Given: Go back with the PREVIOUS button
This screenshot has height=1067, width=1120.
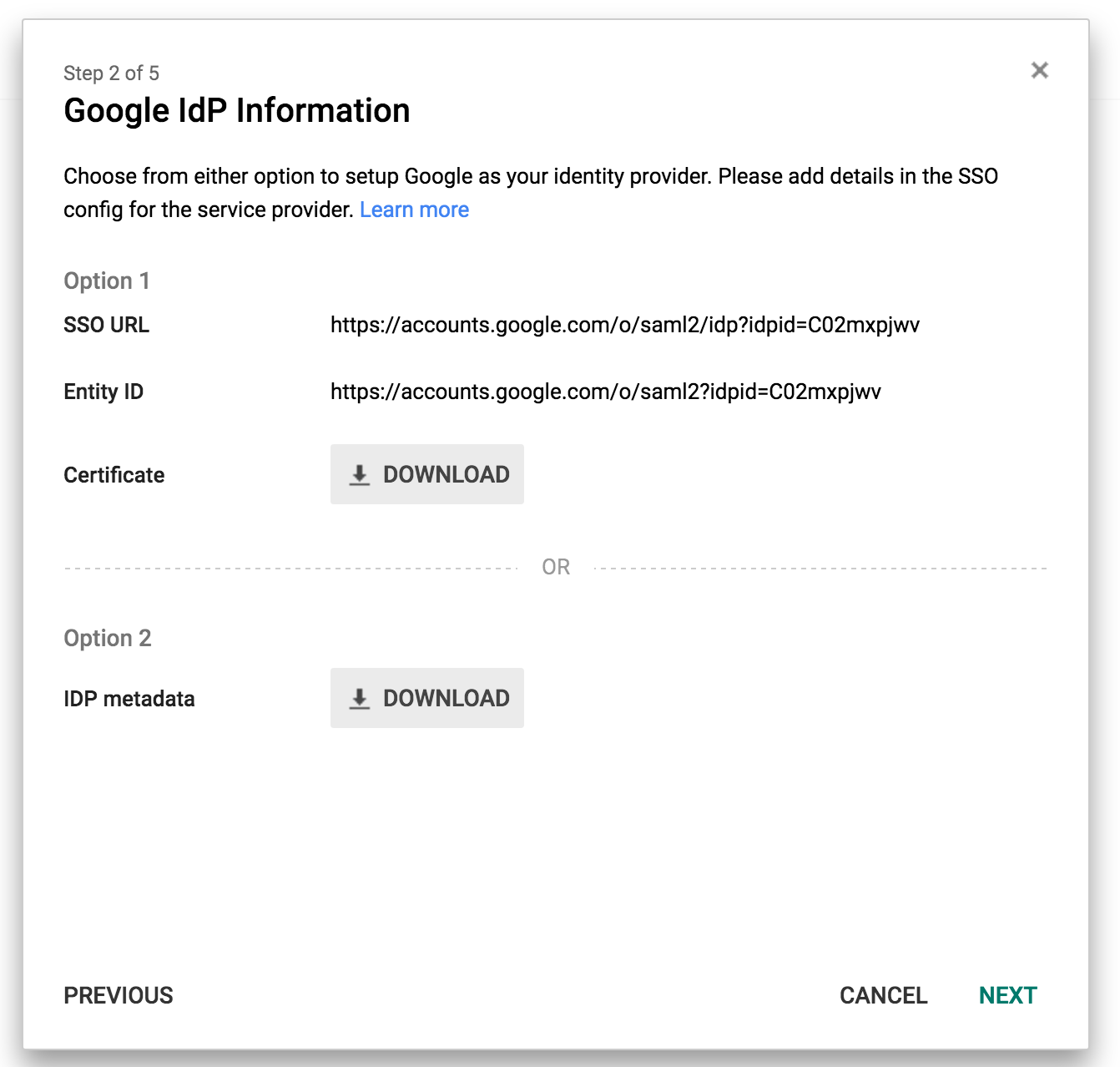Looking at the screenshot, I should point(119,995).
